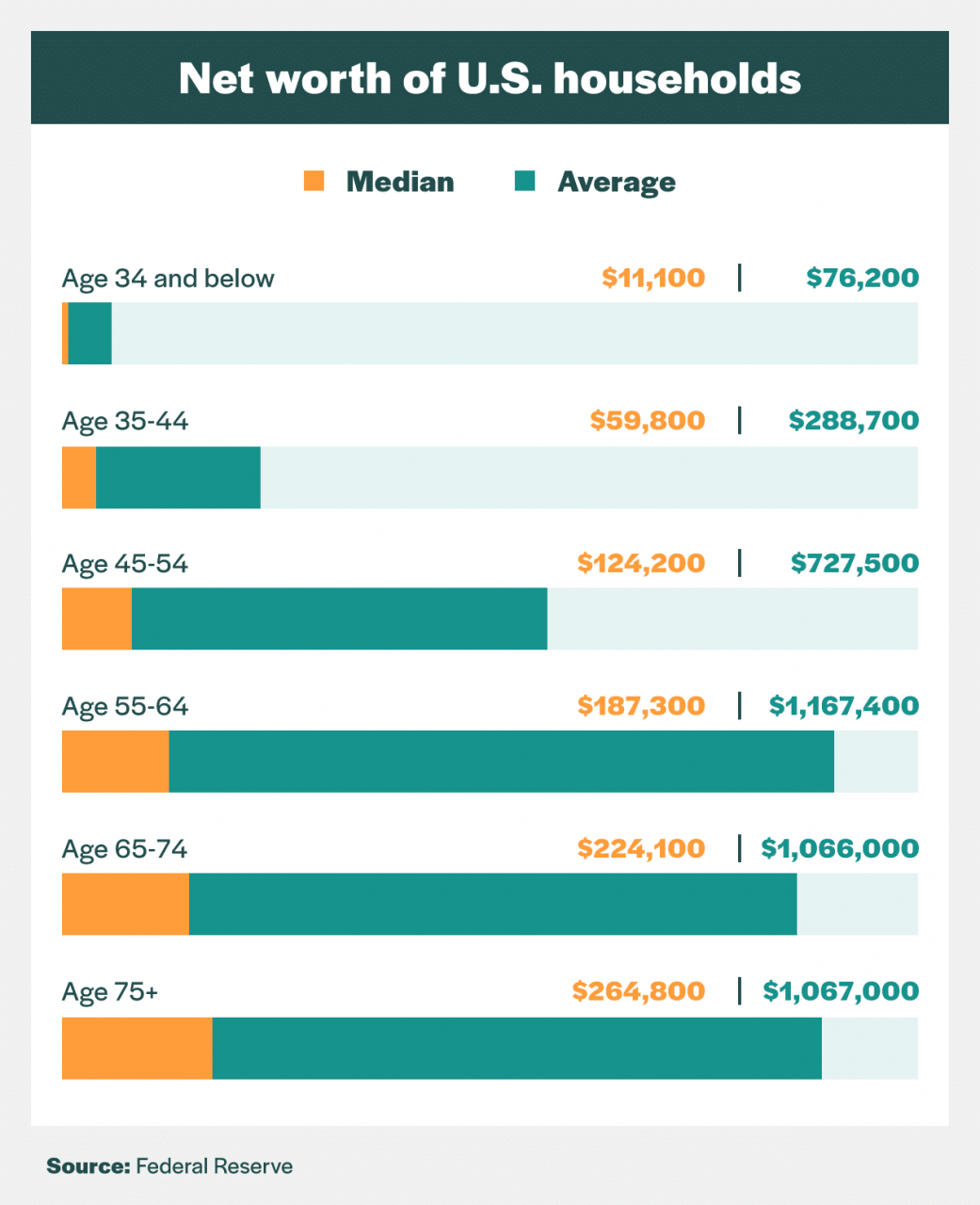Click the $1,067,000 average value
The height and width of the screenshot is (1205, 980).
point(841,991)
